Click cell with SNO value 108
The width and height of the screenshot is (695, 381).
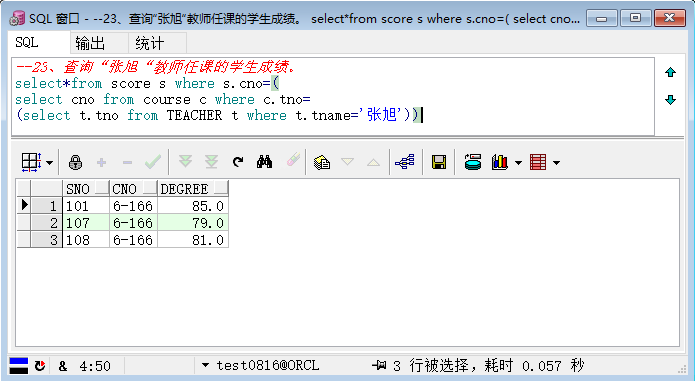pyautogui.click(x=86, y=239)
